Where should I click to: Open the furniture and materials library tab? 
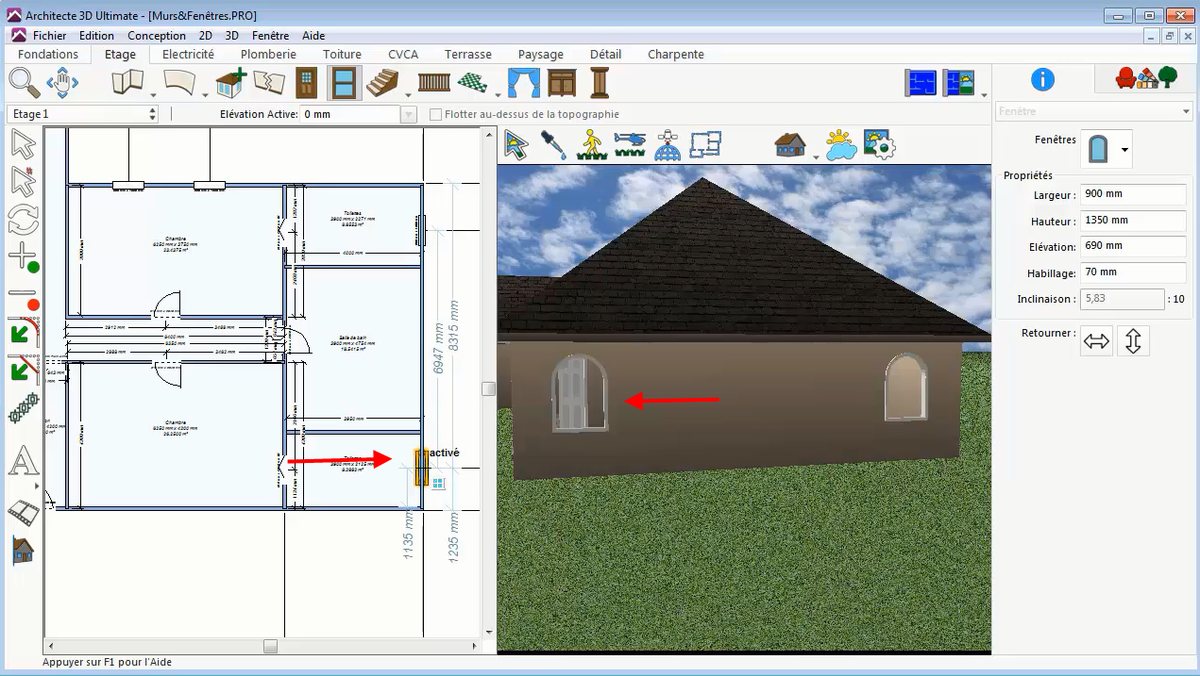1145,78
